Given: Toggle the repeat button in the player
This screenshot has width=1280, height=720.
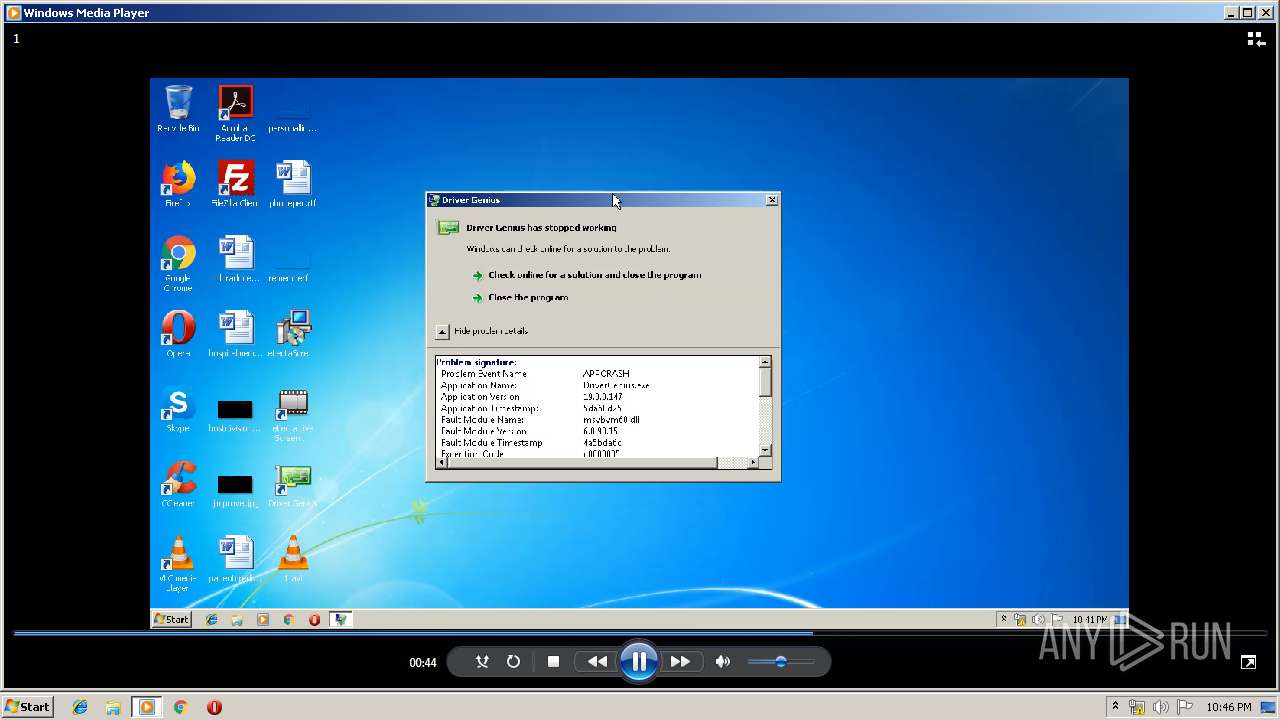Looking at the screenshot, I should point(513,662).
